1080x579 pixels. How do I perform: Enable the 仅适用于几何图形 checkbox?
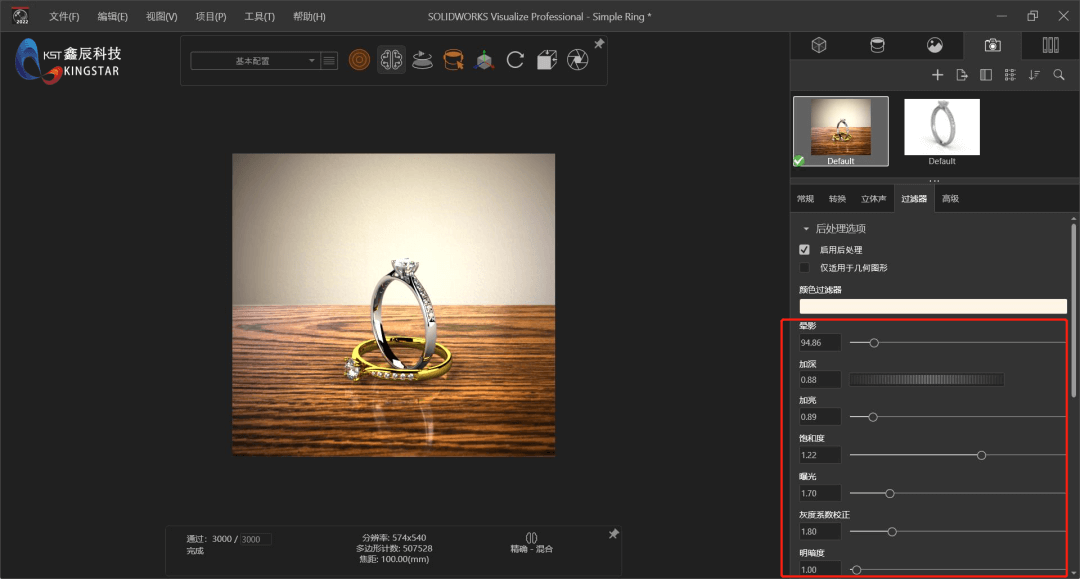pyautogui.click(x=805, y=267)
